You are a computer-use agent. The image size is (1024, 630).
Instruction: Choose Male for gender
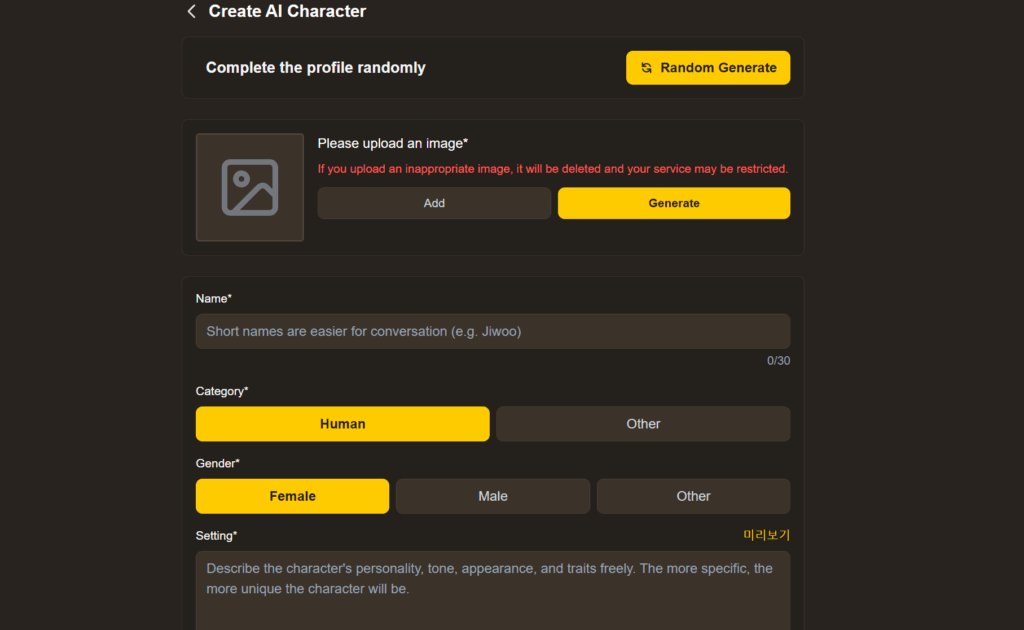coord(492,495)
